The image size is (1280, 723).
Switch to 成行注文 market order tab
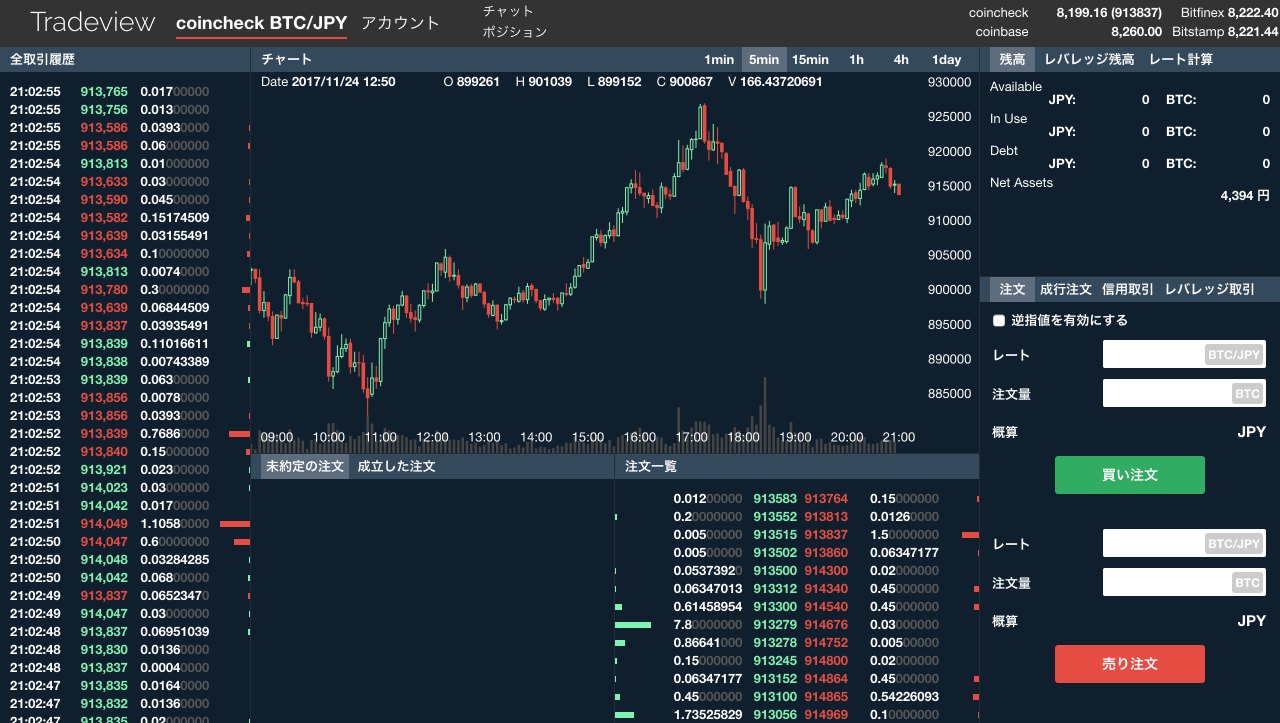click(x=1065, y=289)
